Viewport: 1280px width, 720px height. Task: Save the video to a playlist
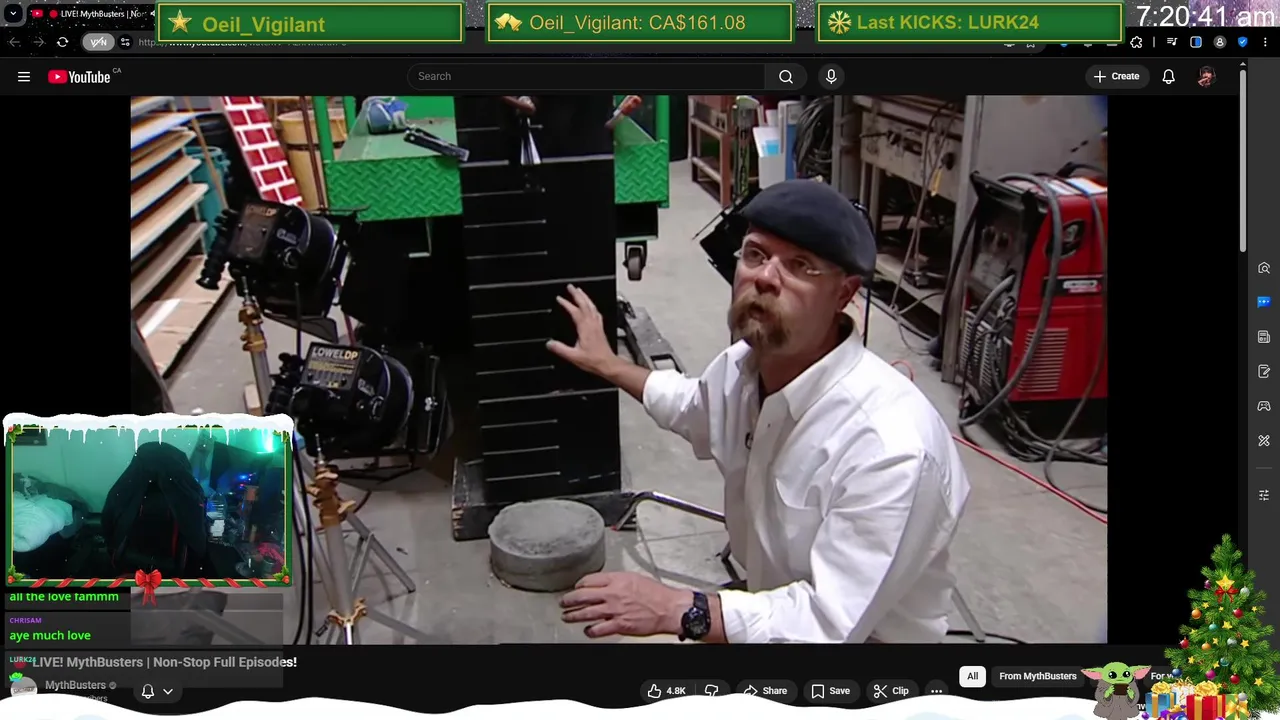coord(830,690)
